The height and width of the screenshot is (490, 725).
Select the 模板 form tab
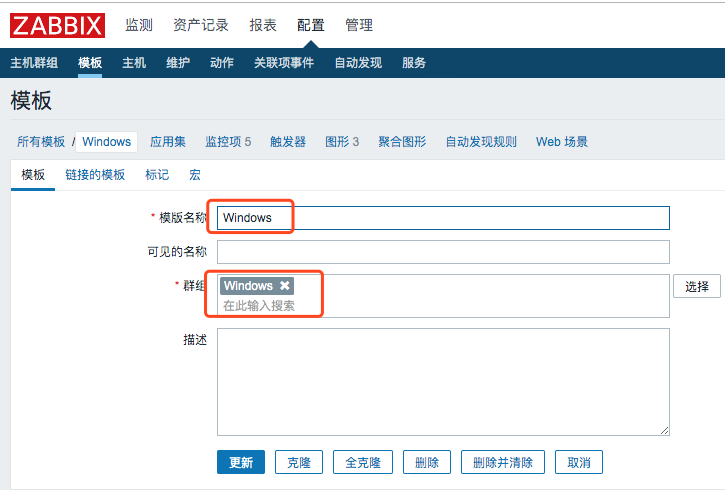[x=33, y=175]
